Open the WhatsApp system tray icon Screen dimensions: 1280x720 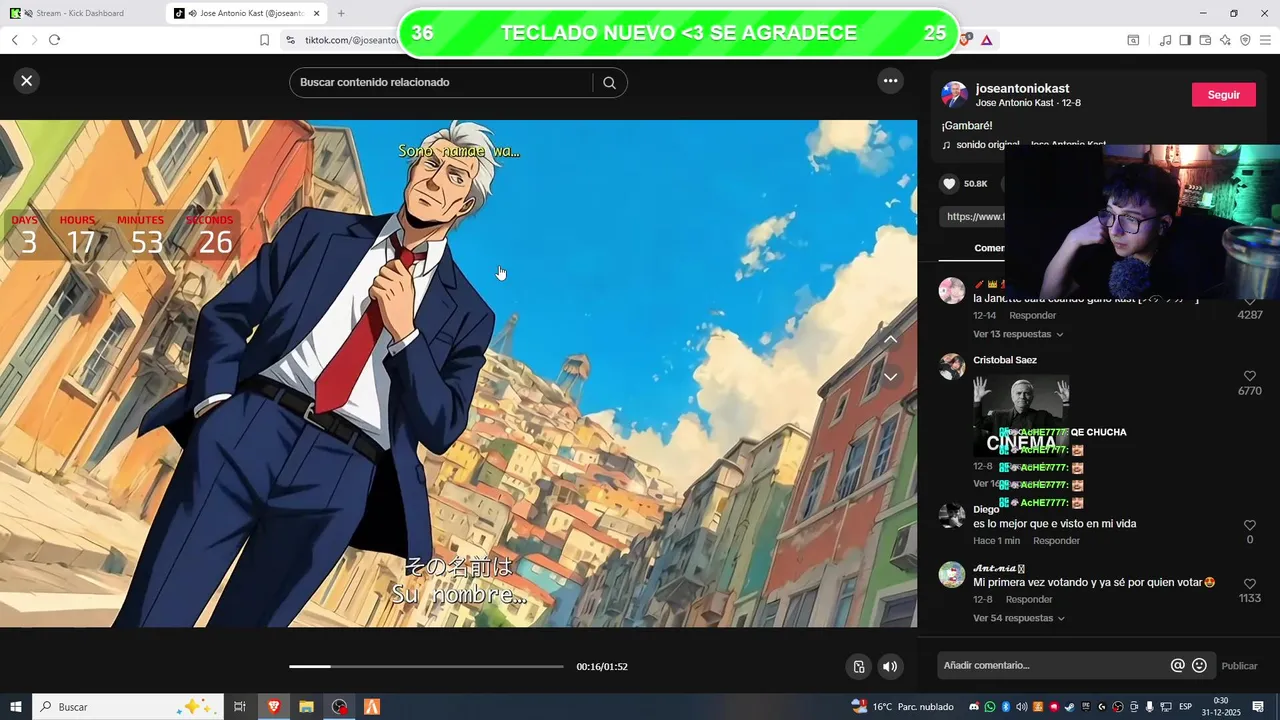990,707
